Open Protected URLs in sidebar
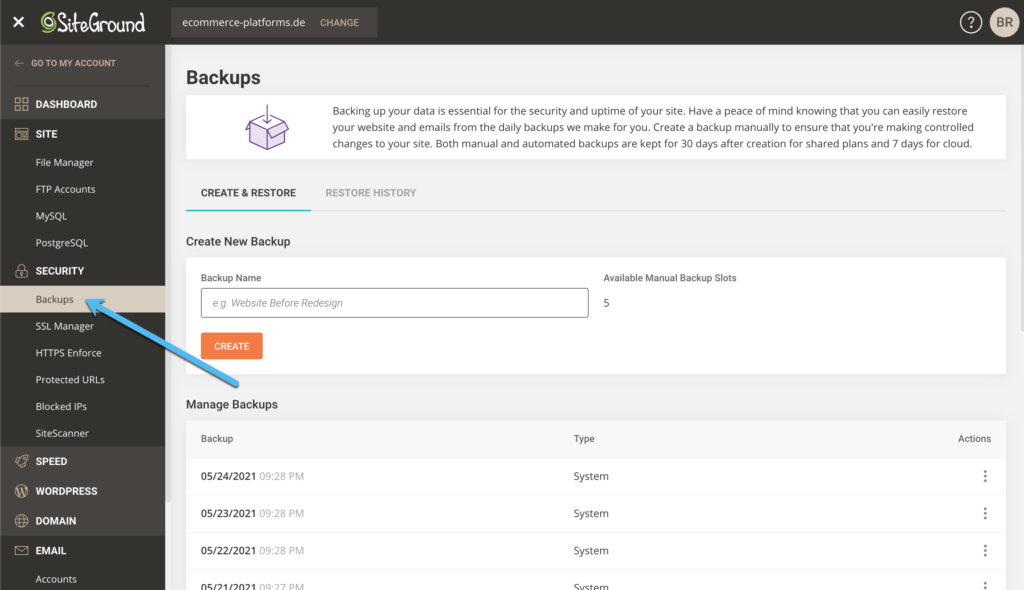Image resolution: width=1024 pixels, height=590 pixels. [70, 380]
